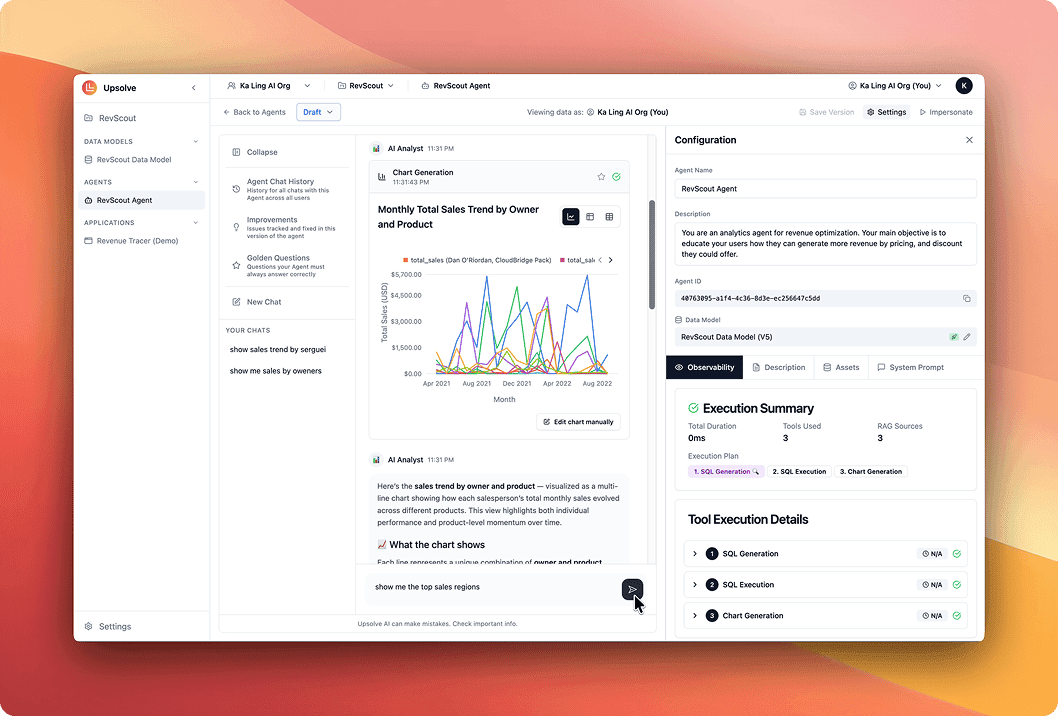Collapse the chat side panel
This screenshot has height=716, width=1058.
tap(255, 153)
